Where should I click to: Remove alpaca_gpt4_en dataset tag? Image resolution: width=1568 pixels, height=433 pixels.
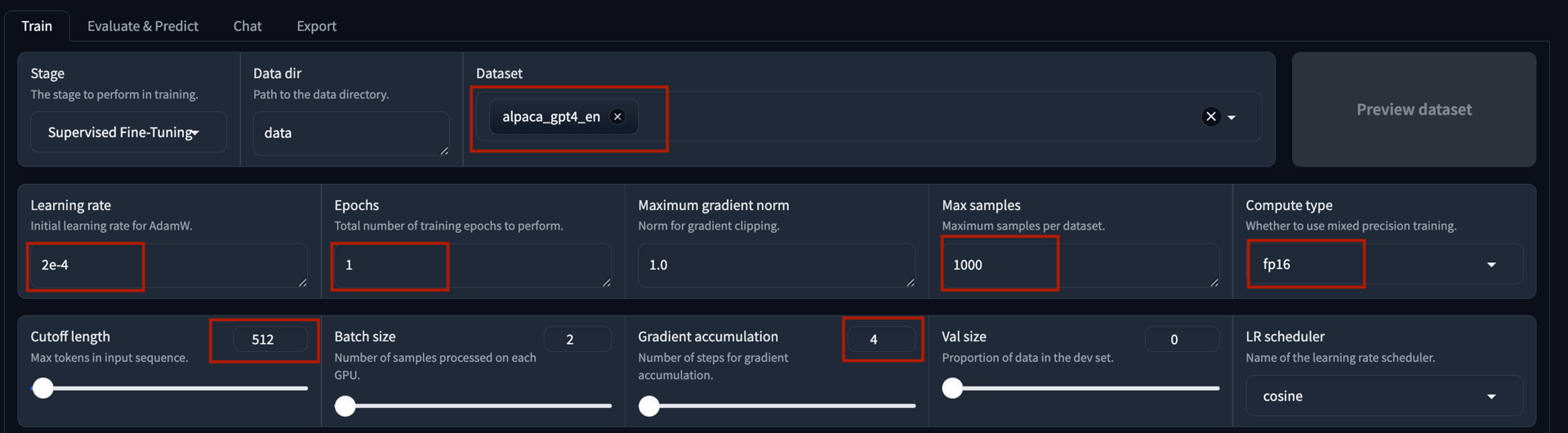(x=618, y=117)
